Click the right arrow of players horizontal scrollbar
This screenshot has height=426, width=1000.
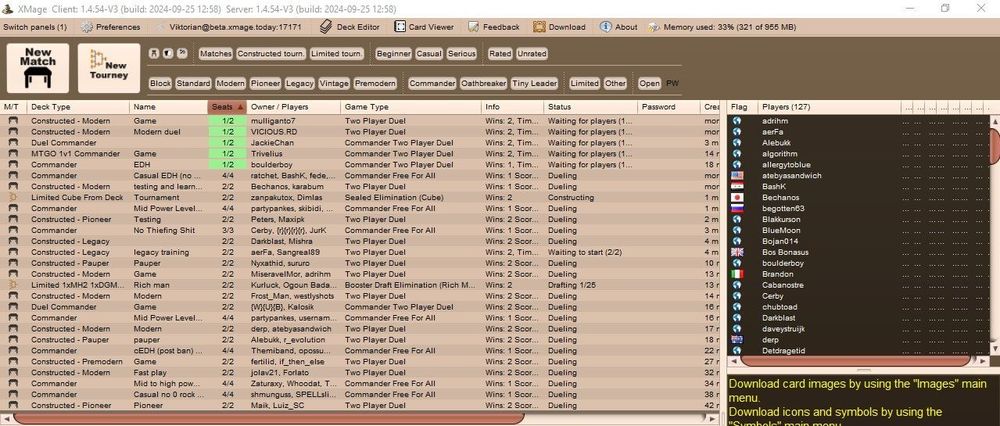click(x=983, y=361)
